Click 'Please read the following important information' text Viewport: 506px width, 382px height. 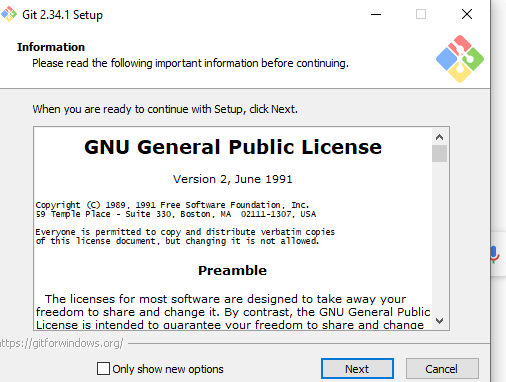pyautogui.click(x=190, y=63)
